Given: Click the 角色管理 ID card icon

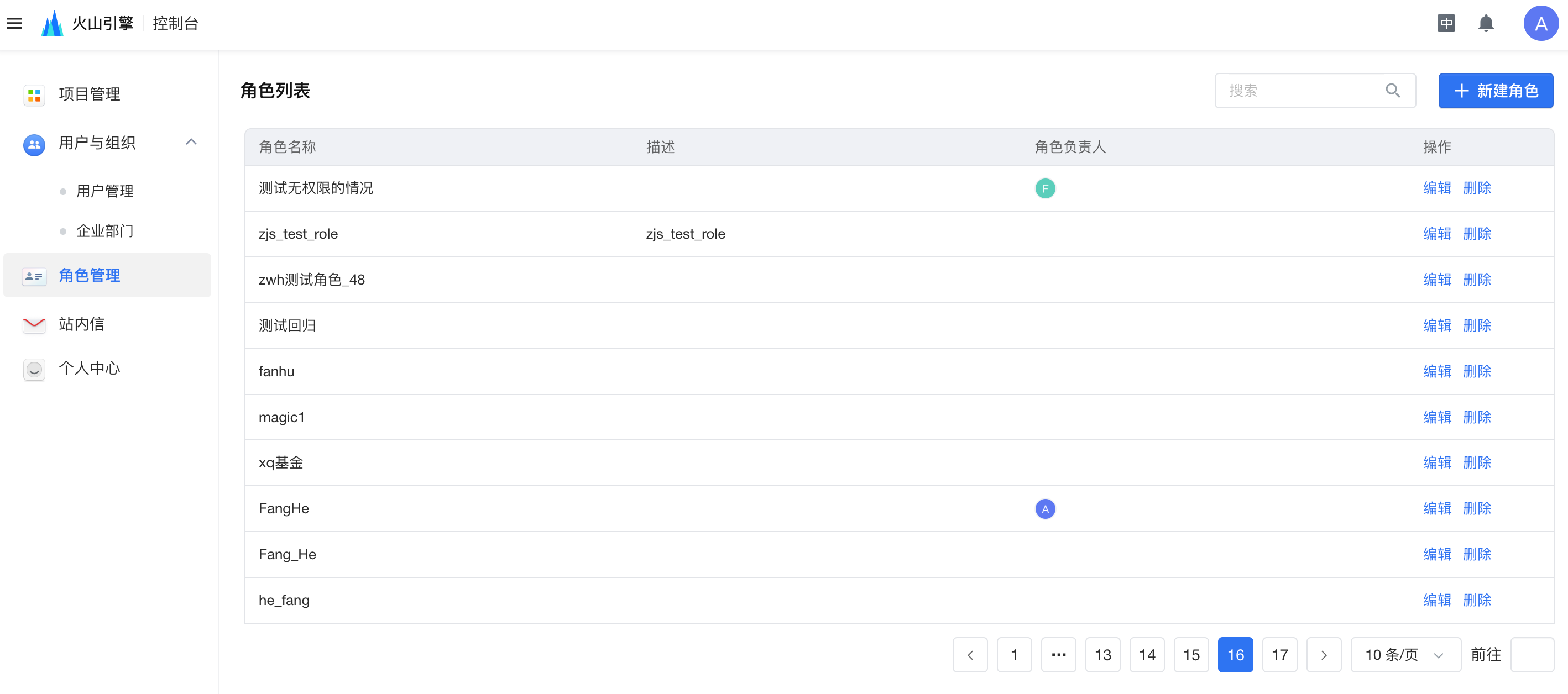Looking at the screenshot, I should point(34,276).
